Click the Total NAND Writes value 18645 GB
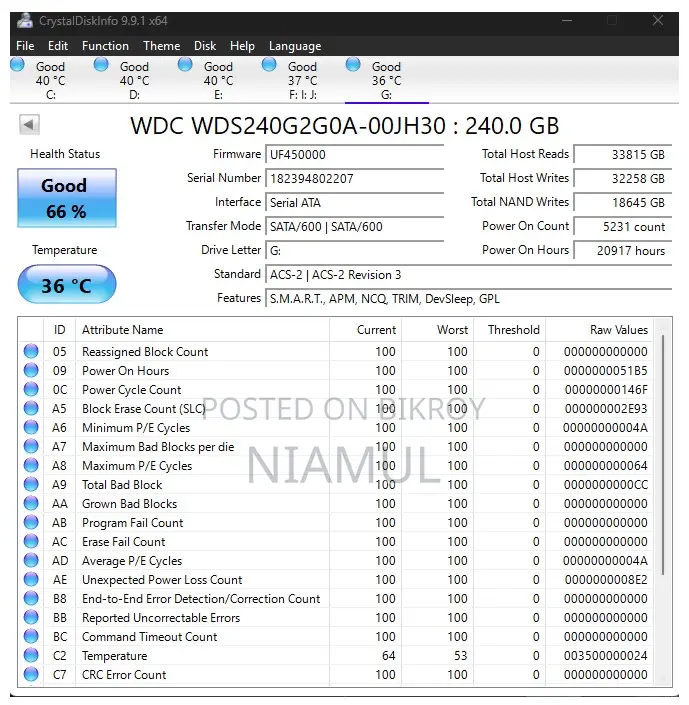 [x=623, y=202]
